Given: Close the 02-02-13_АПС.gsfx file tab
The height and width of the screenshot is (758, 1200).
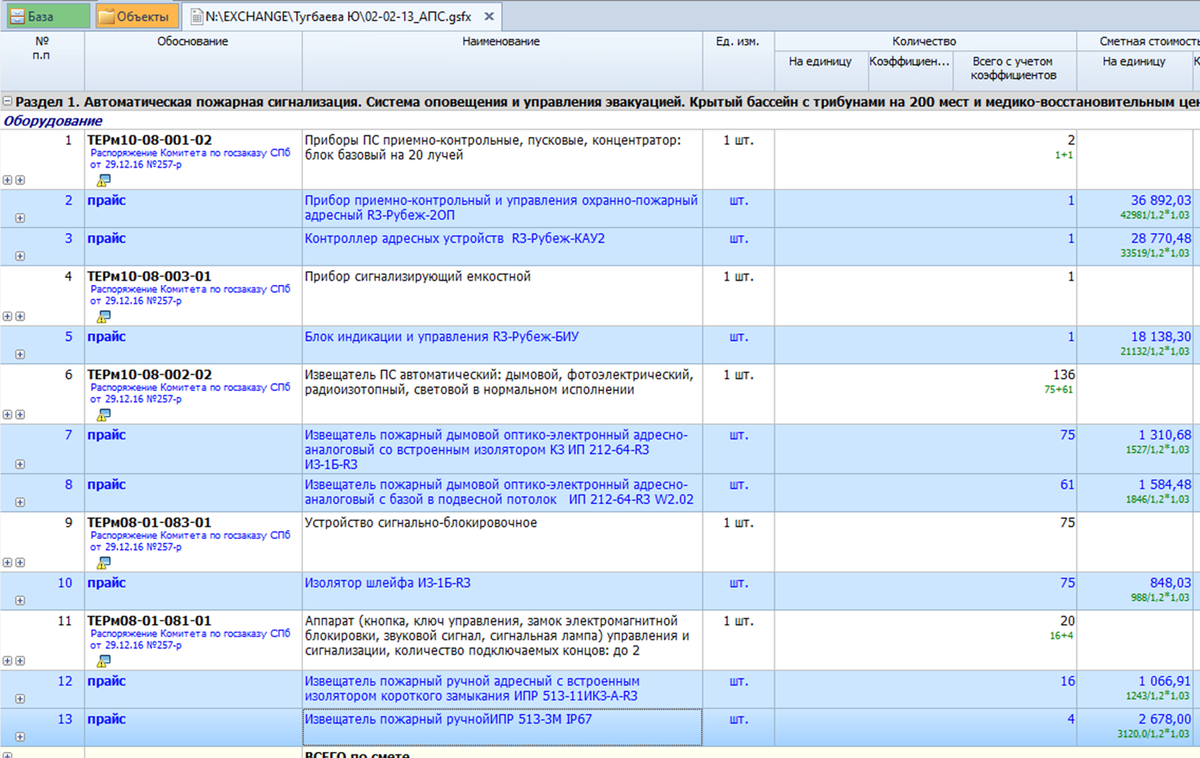Looking at the screenshot, I should pyautogui.click(x=491, y=17).
